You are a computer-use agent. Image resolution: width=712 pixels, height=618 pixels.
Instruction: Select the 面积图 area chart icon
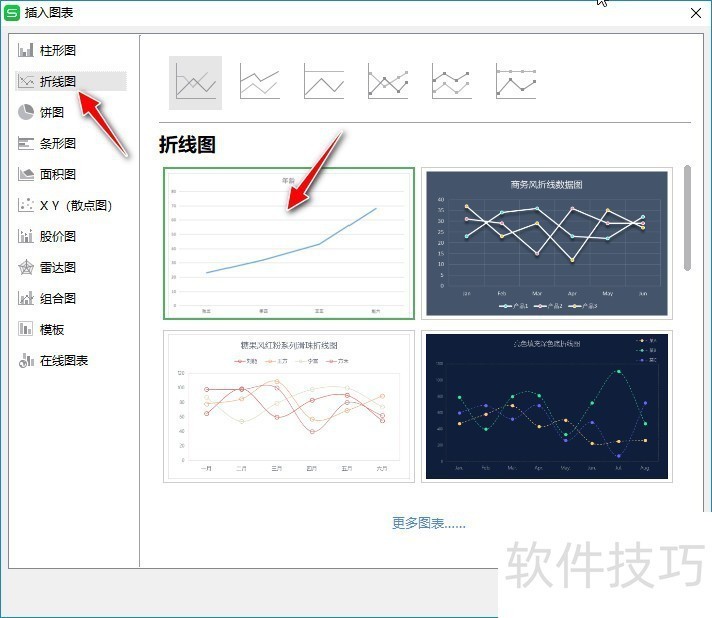(25, 174)
